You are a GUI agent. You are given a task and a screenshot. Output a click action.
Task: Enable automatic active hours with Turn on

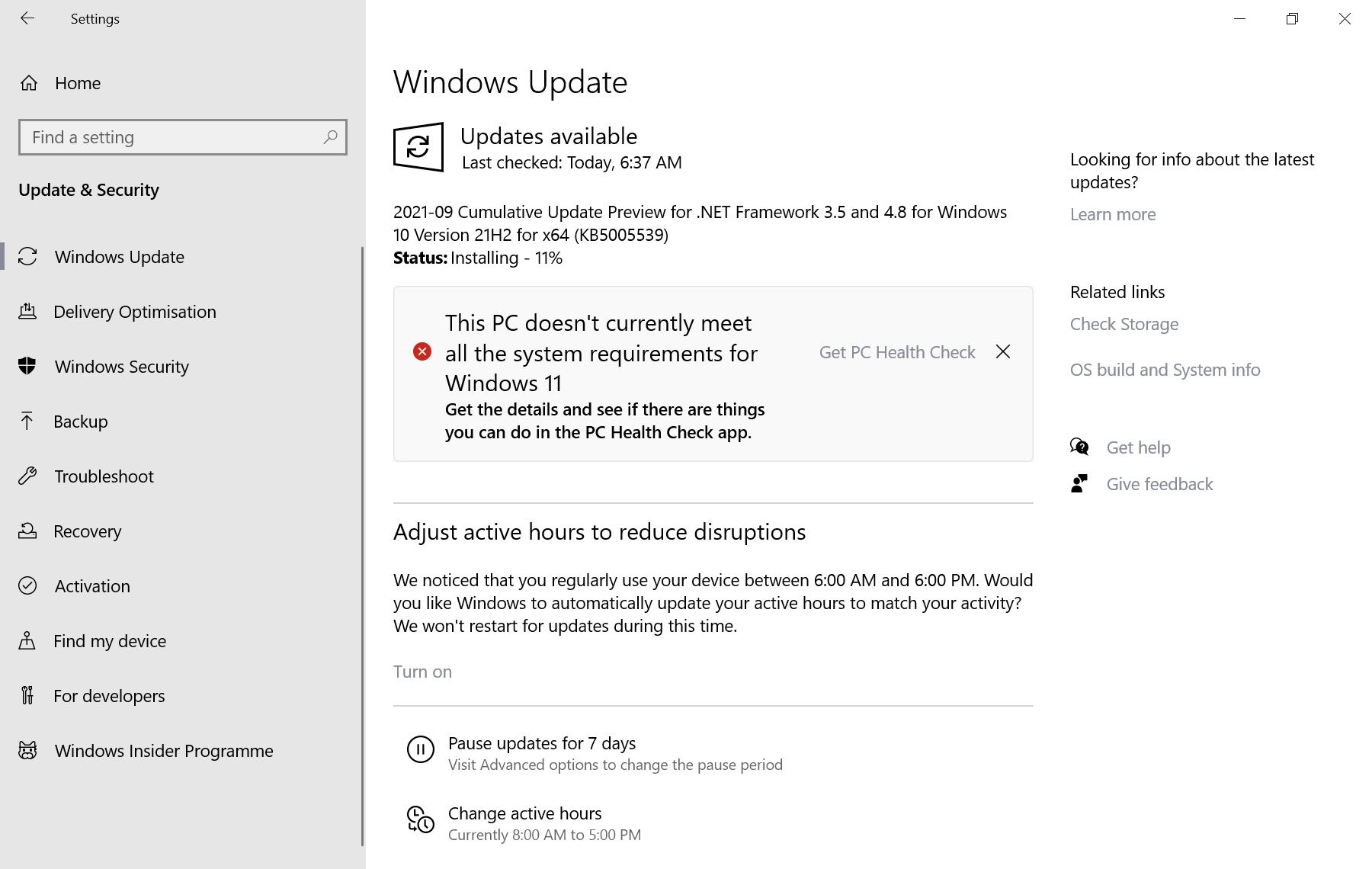(422, 672)
